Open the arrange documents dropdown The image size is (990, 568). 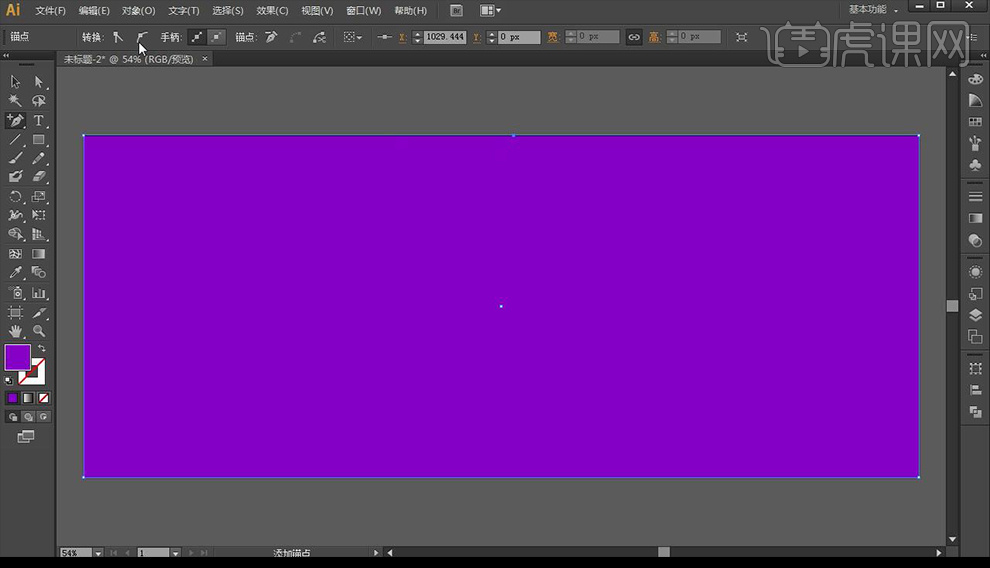pos(490,10)
